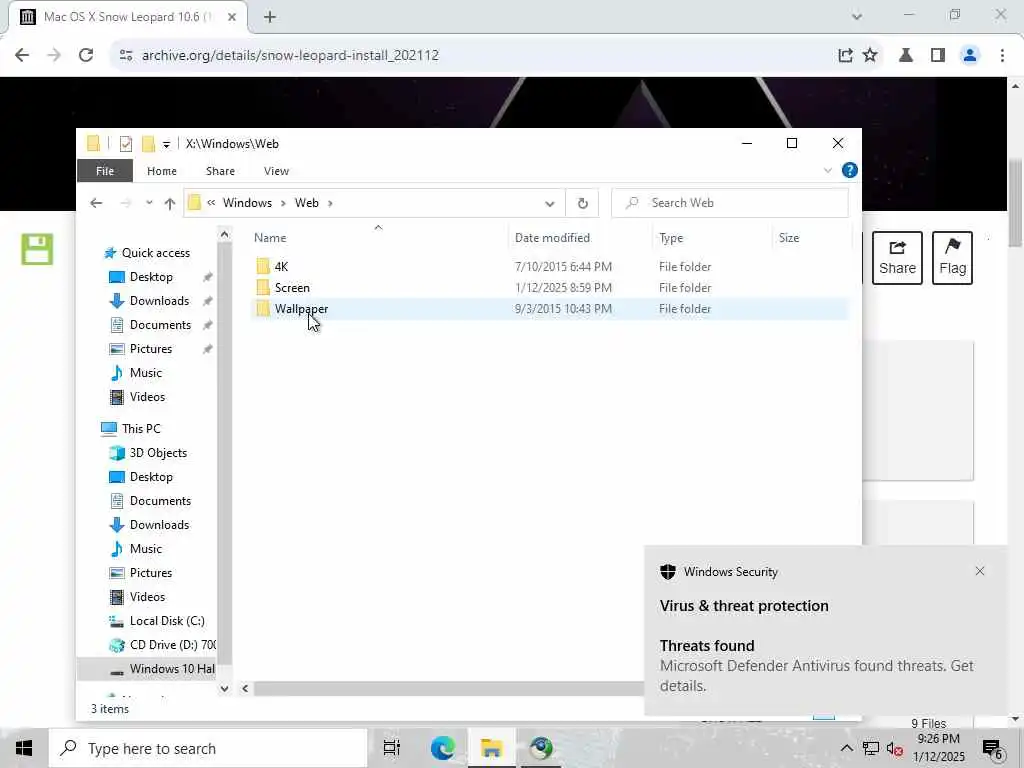Select Local Disk (C:) in navigation pane
The image size is (1024, 768).
click(167, 621)
